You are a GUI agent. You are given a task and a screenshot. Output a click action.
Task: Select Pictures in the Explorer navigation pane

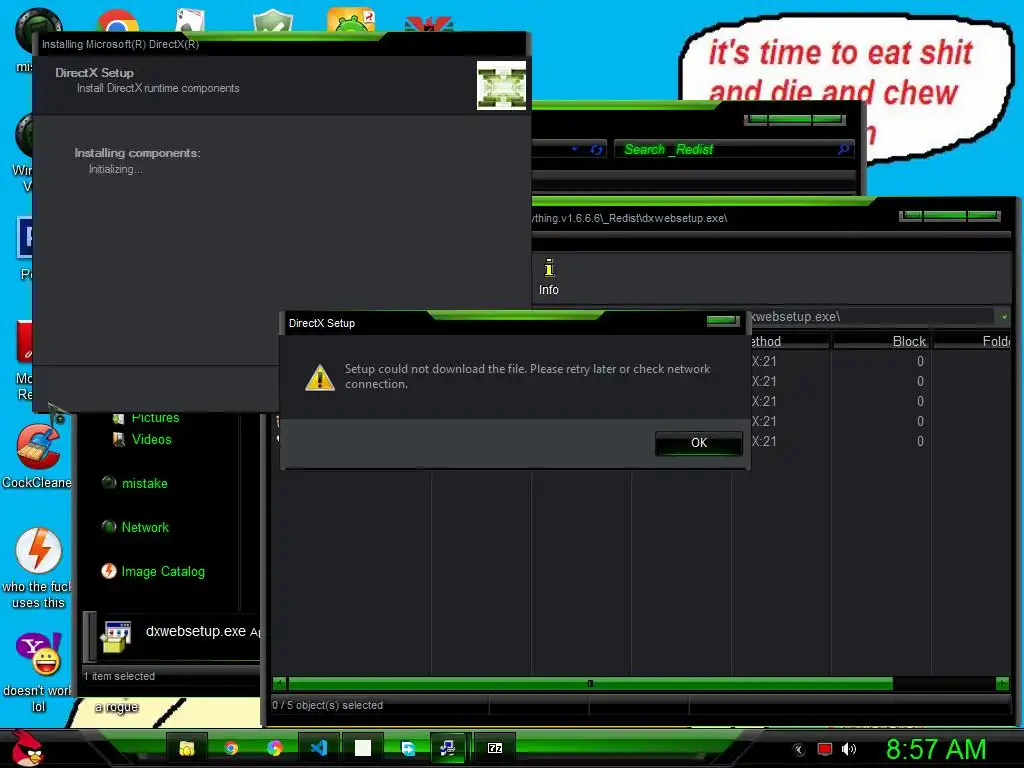(x=155, y=418)
